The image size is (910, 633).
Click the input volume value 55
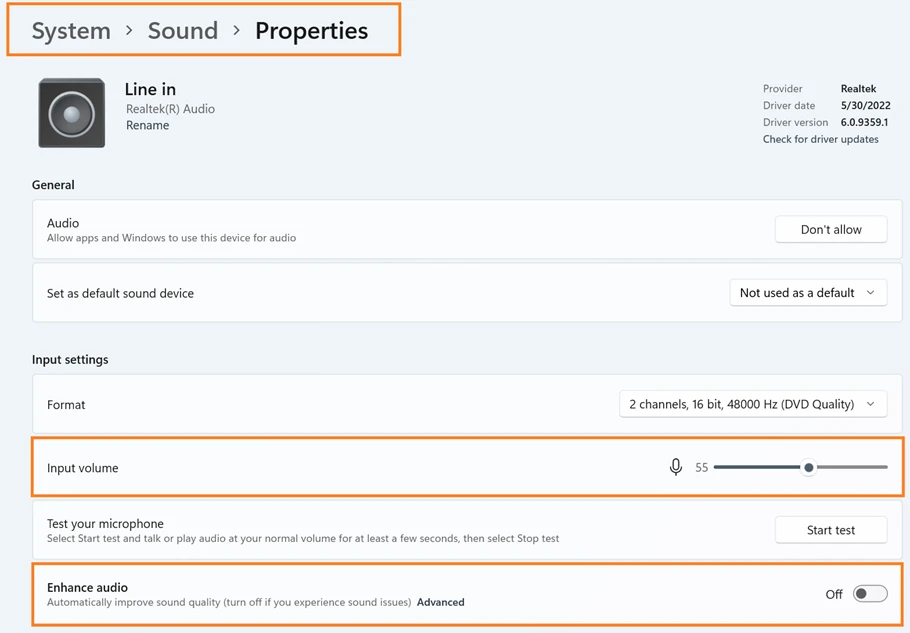701,468
